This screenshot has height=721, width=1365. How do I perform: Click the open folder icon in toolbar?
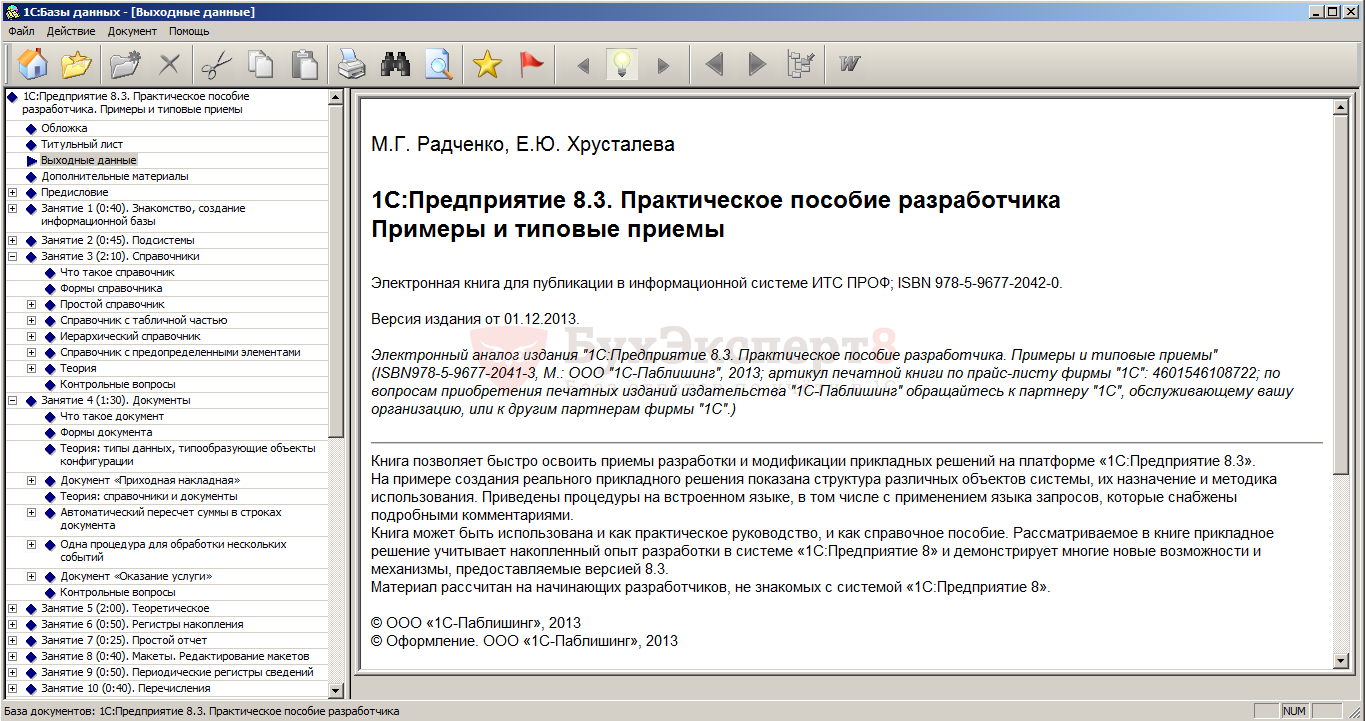[77, 65]
